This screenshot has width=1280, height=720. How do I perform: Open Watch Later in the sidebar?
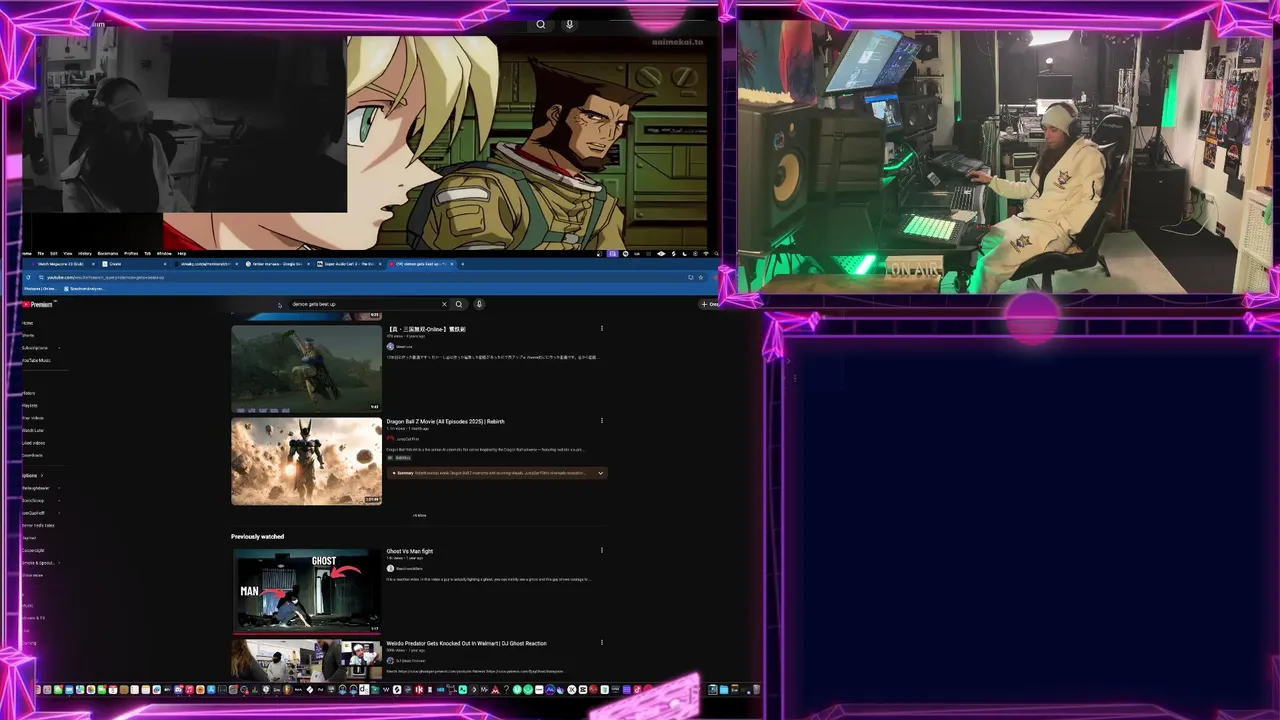[x=33, y=430]
